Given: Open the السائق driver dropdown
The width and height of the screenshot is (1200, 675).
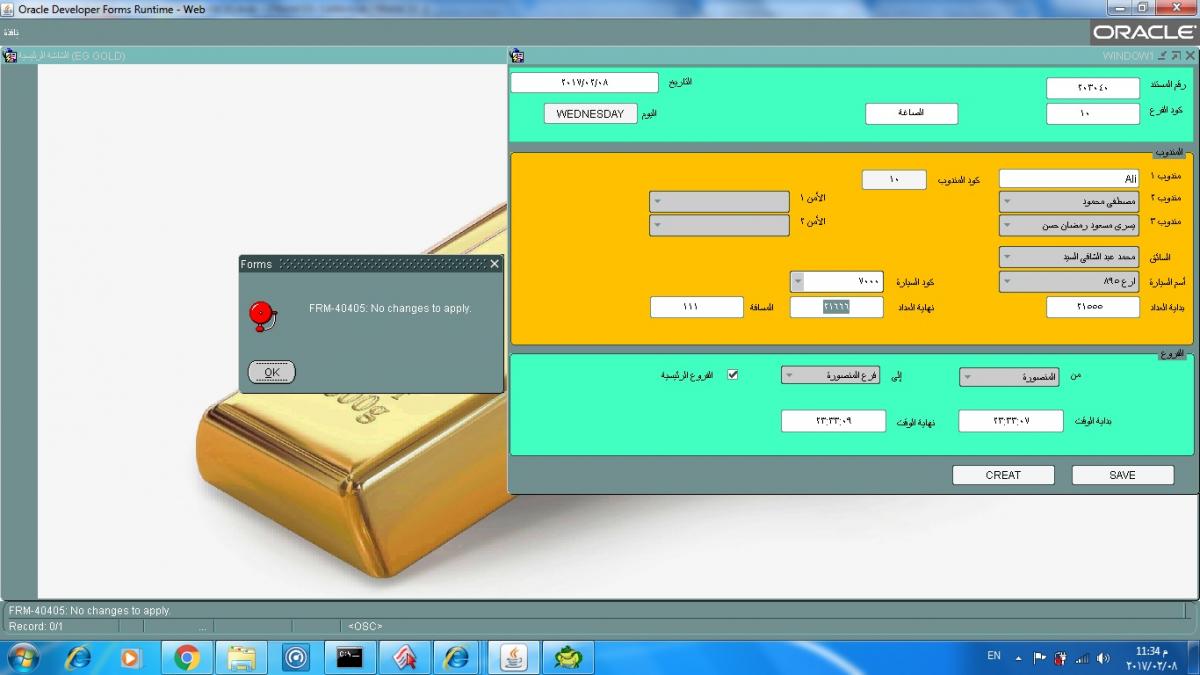Looking at the screenshot, I should point(1009,257).
